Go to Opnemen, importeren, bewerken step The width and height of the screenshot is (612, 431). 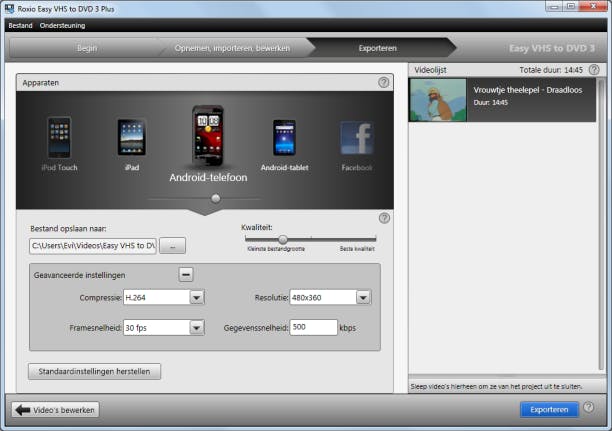coord(232,48)
